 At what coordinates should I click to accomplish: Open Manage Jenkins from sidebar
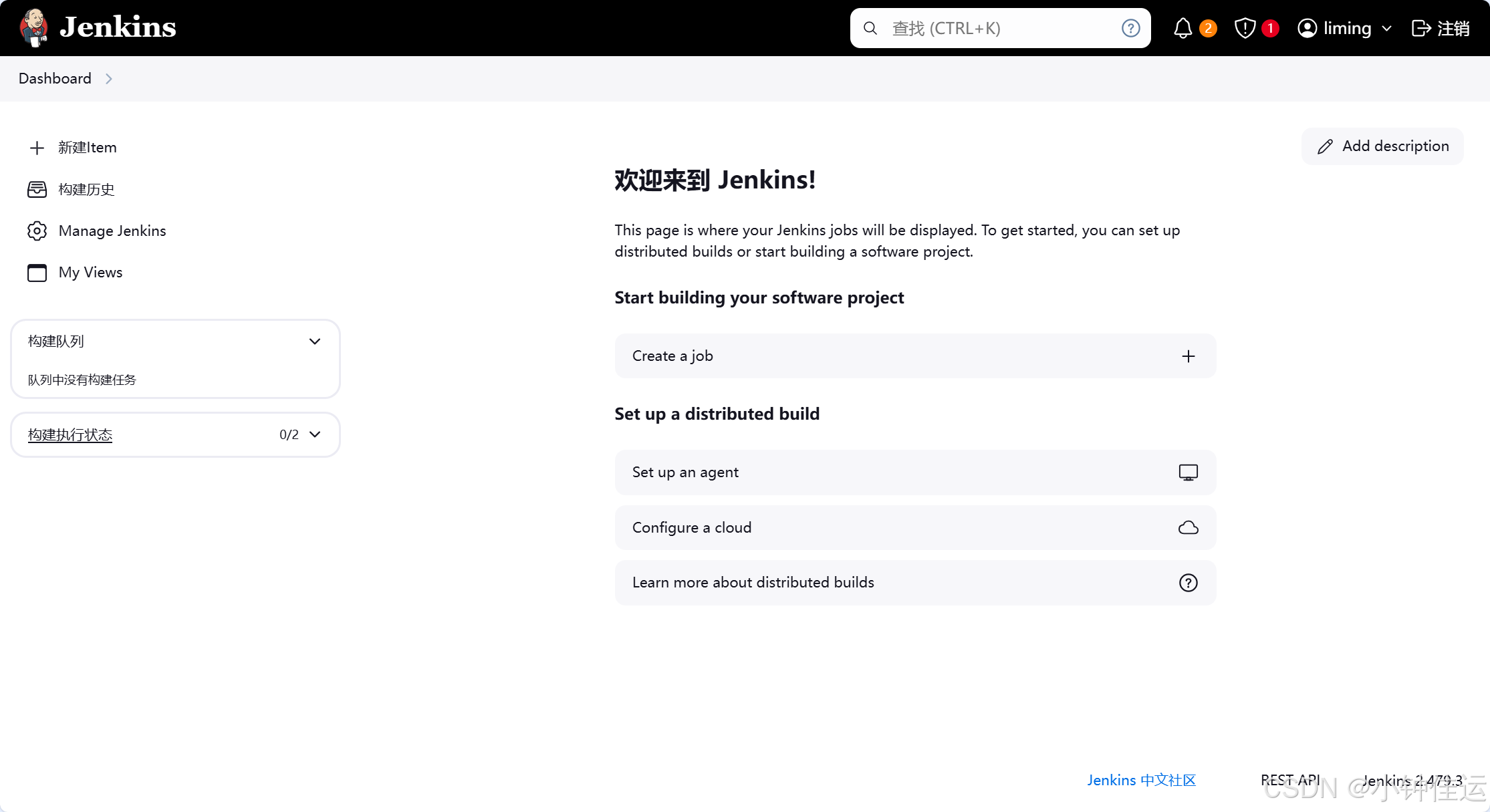click(112, 231)
